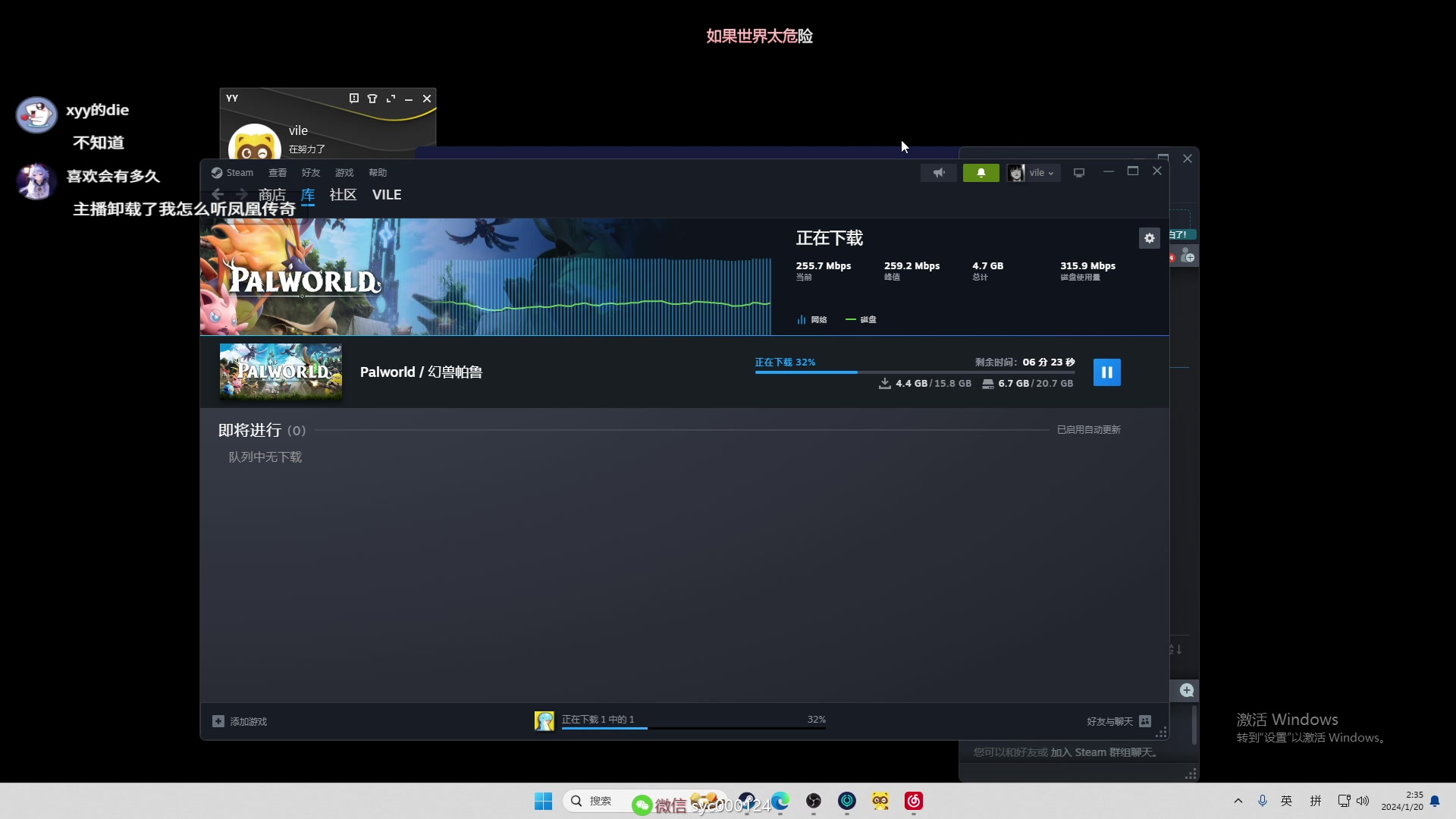Go back with Steam back arrow
The image size is (1456, 819).
coord(218,195)
